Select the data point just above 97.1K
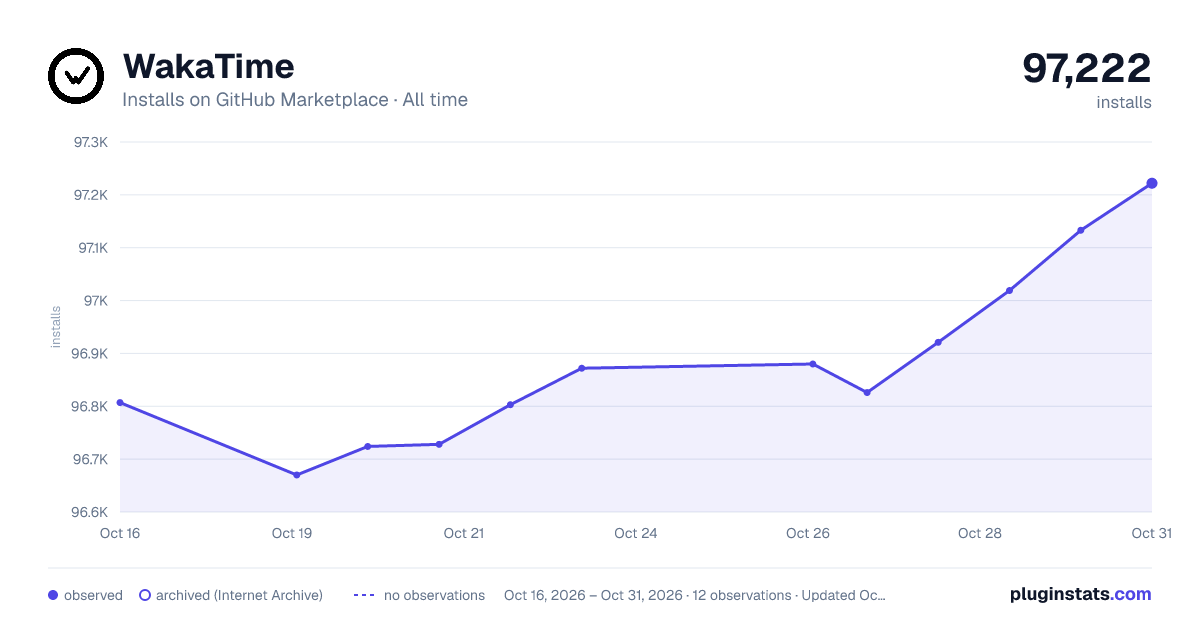Viewport: 1200px width, 630px height. (x=1080, y=230)
